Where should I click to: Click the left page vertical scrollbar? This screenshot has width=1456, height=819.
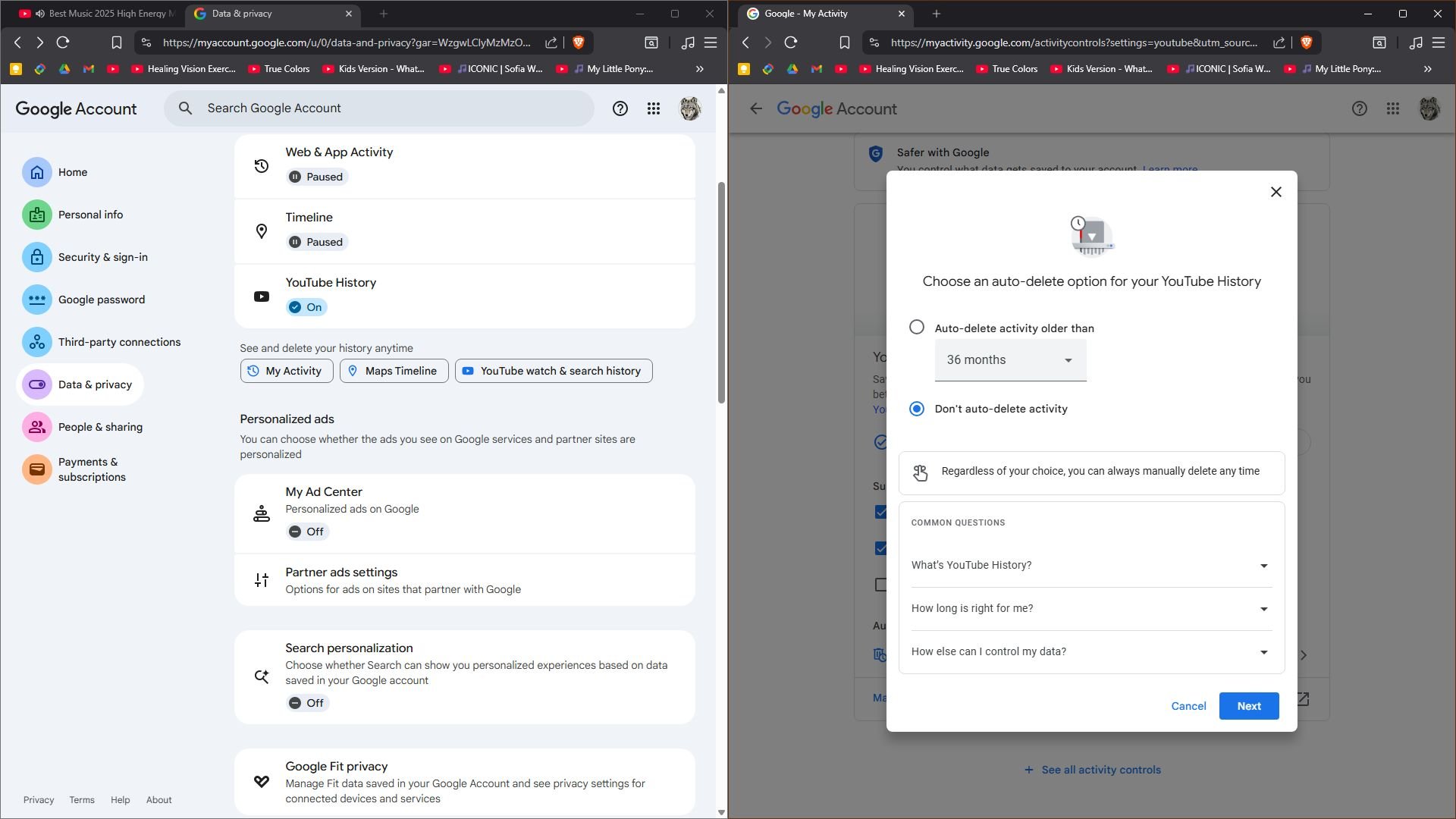[x=721, y=293]
